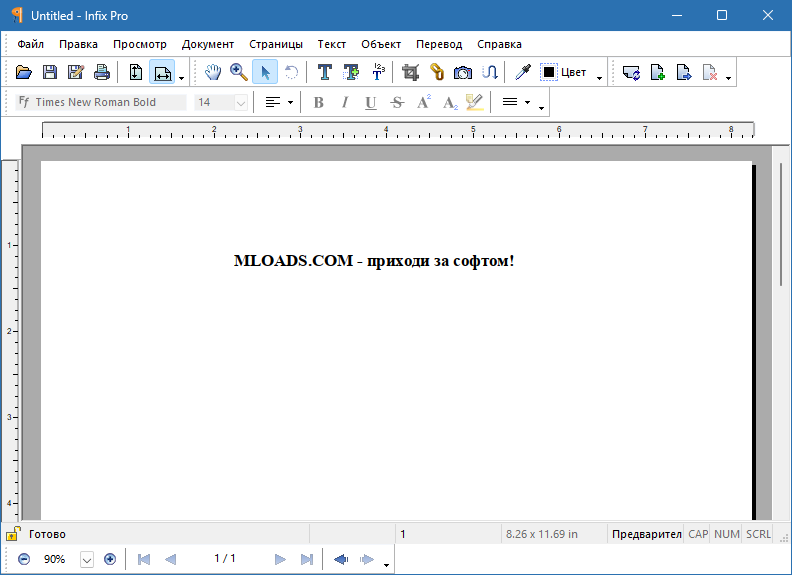Click the rotate tool icon
The height and width of the screenshot is (575, 792).
pos(291,72)
